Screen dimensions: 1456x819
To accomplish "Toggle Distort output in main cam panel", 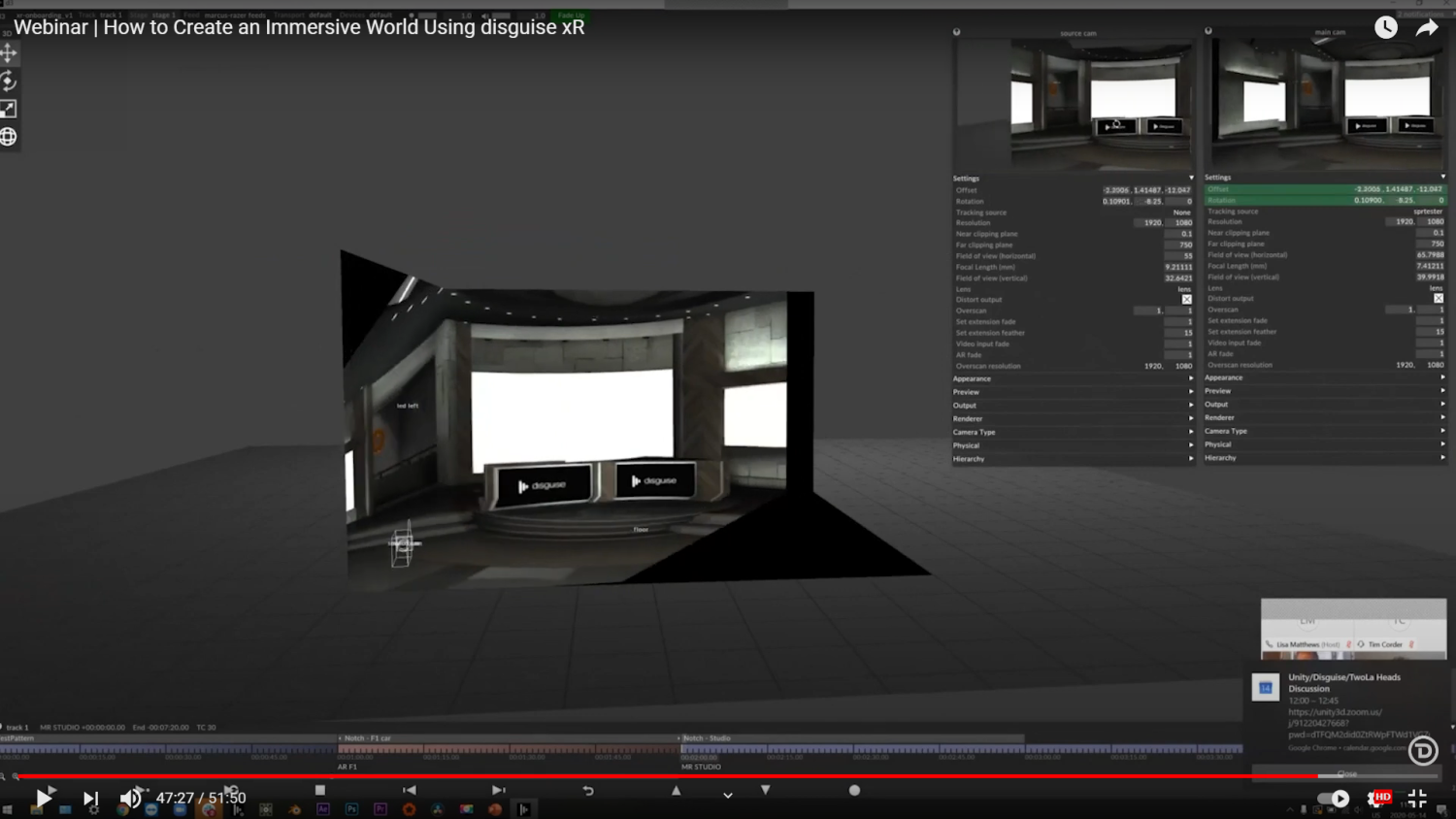I will click(1439, 298).
